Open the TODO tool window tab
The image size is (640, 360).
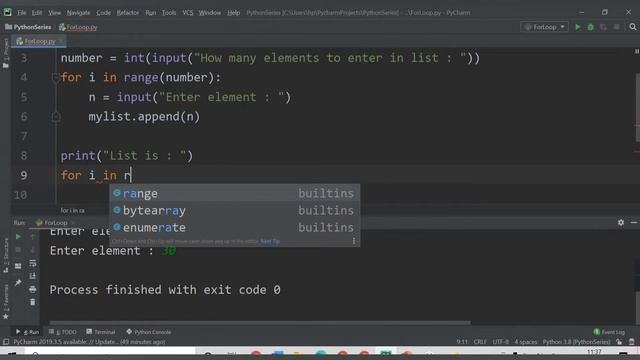63,332
